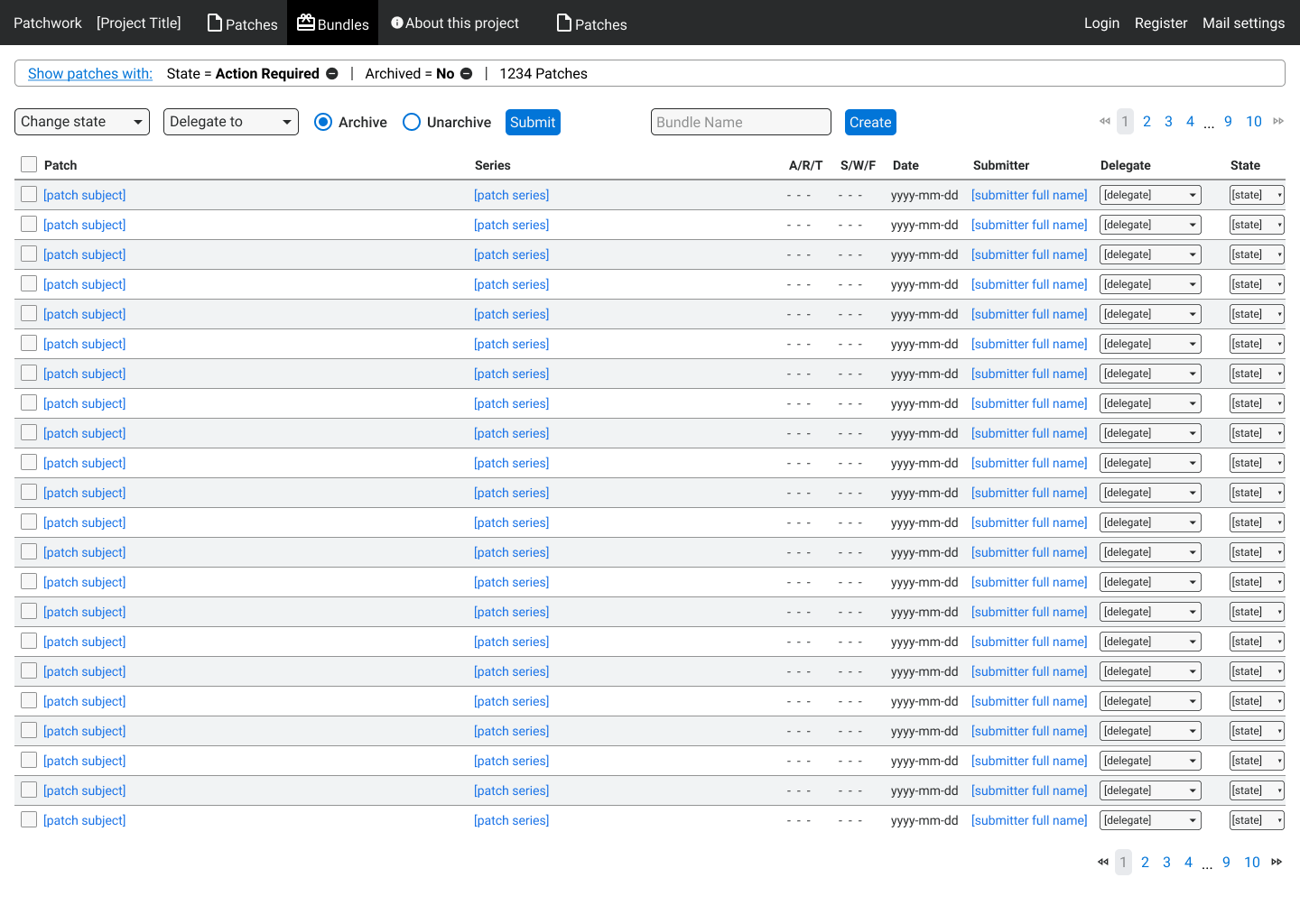Screen dimensions: 1300x924
Task: Open the Login page from navbar
Action: [1101, 23]
